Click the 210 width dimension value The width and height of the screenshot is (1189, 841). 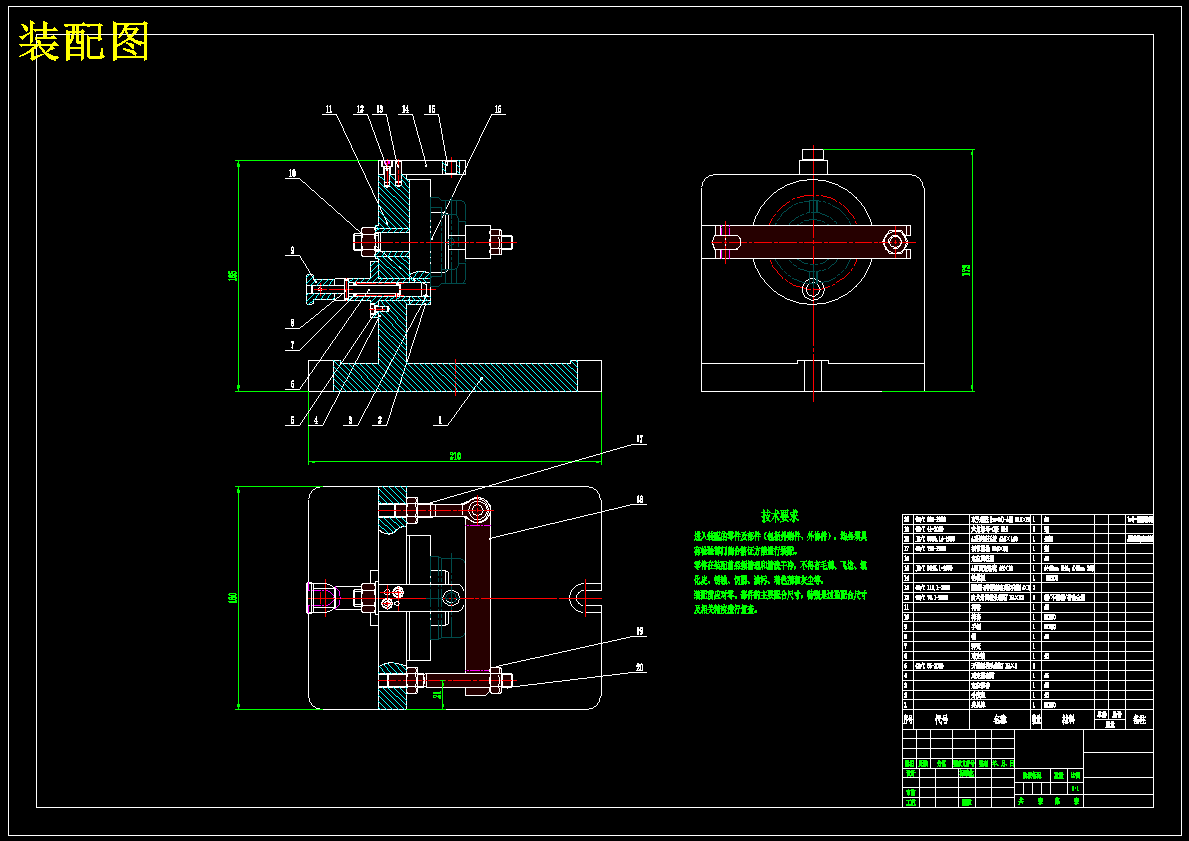click(x=455, y=456)
